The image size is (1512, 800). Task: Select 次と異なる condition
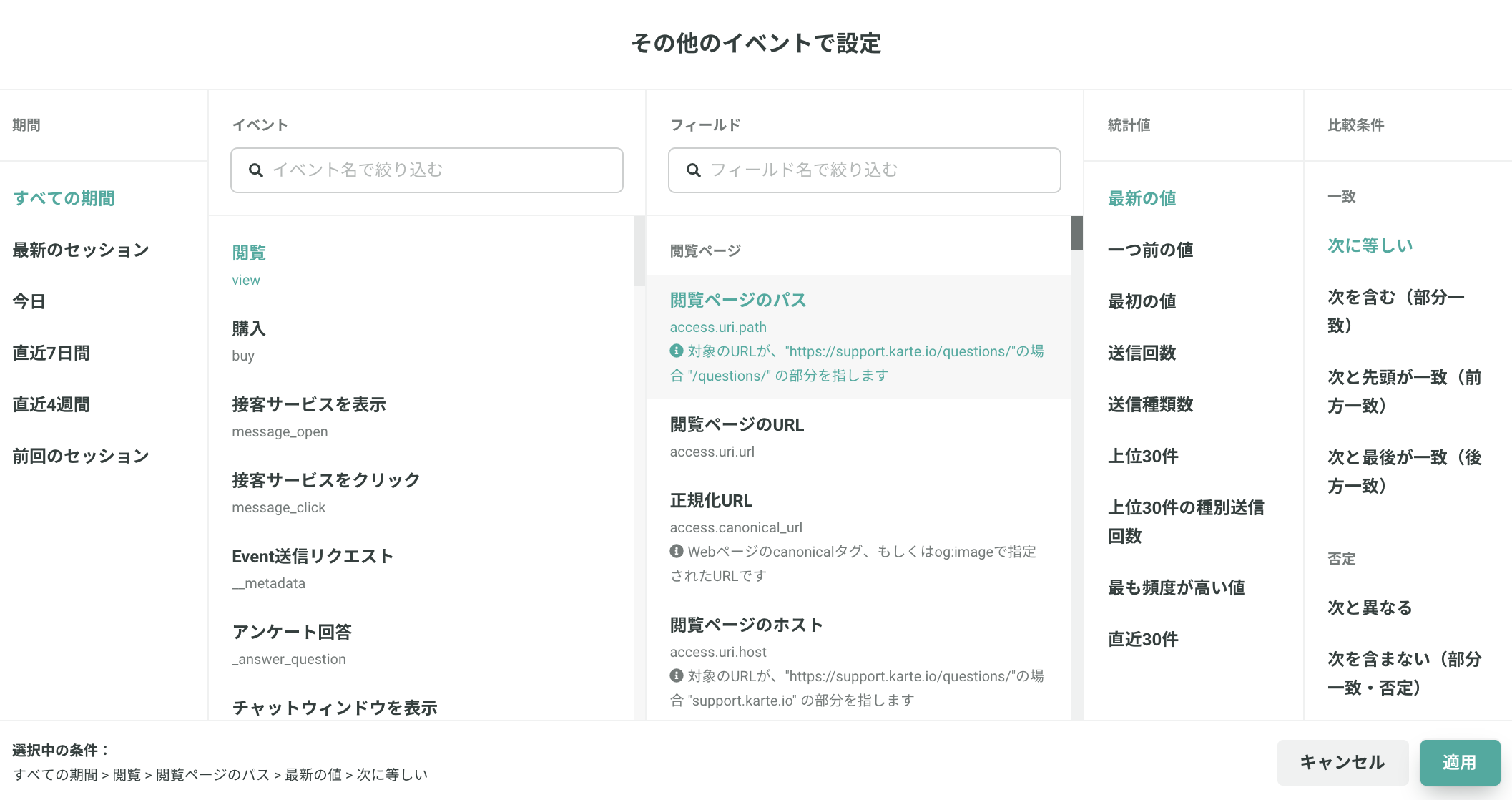(1370, 608)
